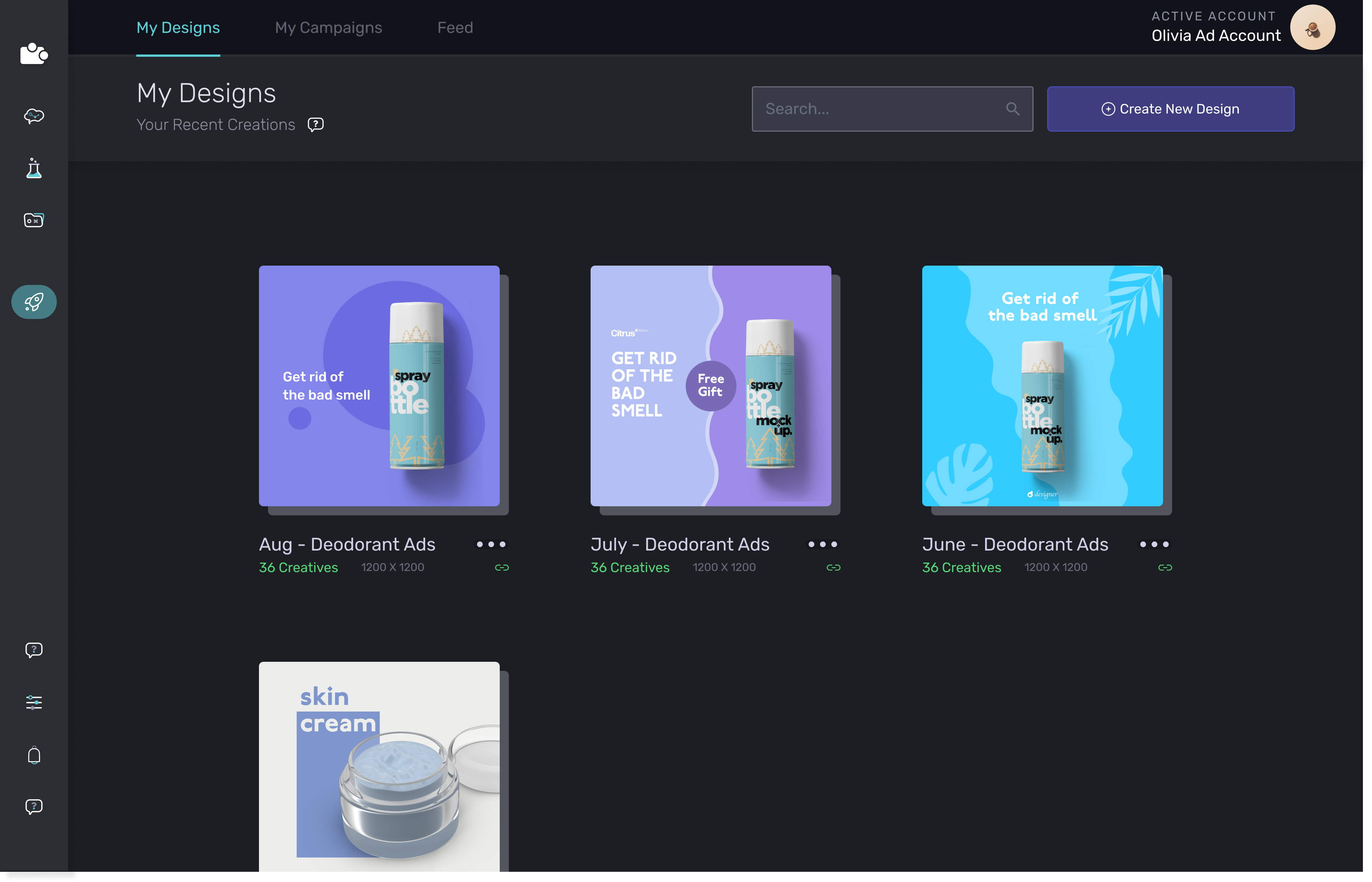Image resolution: width=1372 pixels, height=882 pixels.
Task: Click 36 Creatives under June - Deodorant Ads
Action: click(962, 568)
